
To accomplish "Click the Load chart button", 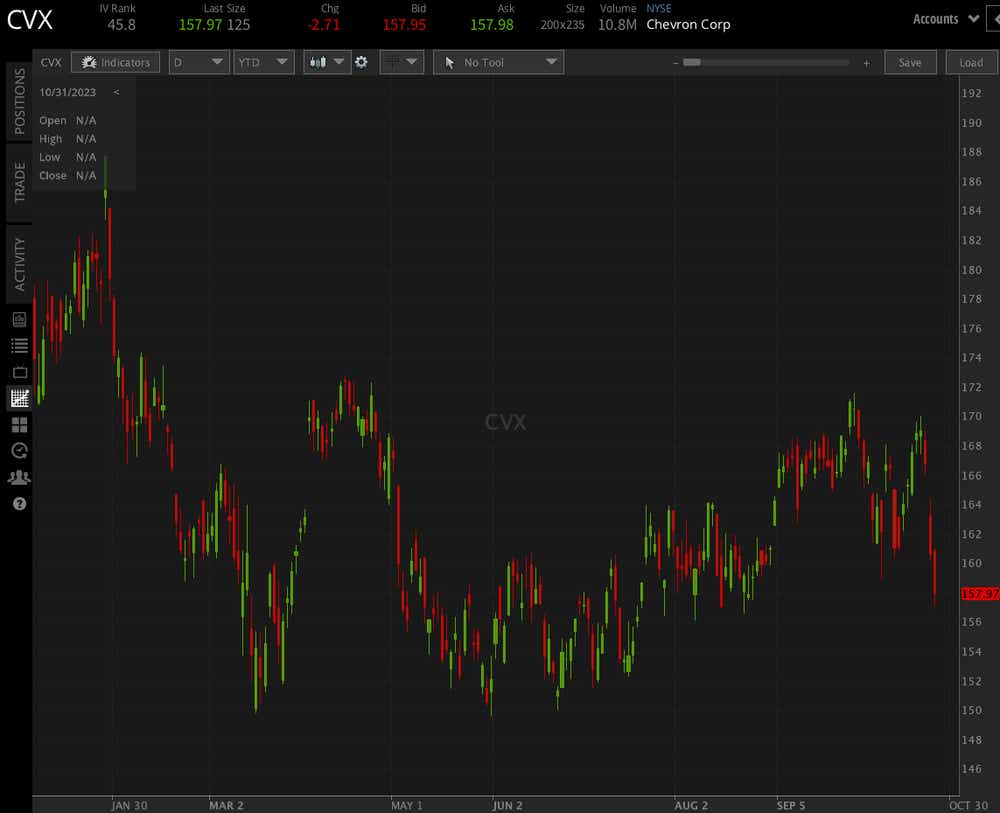I will tap(971, 62).
